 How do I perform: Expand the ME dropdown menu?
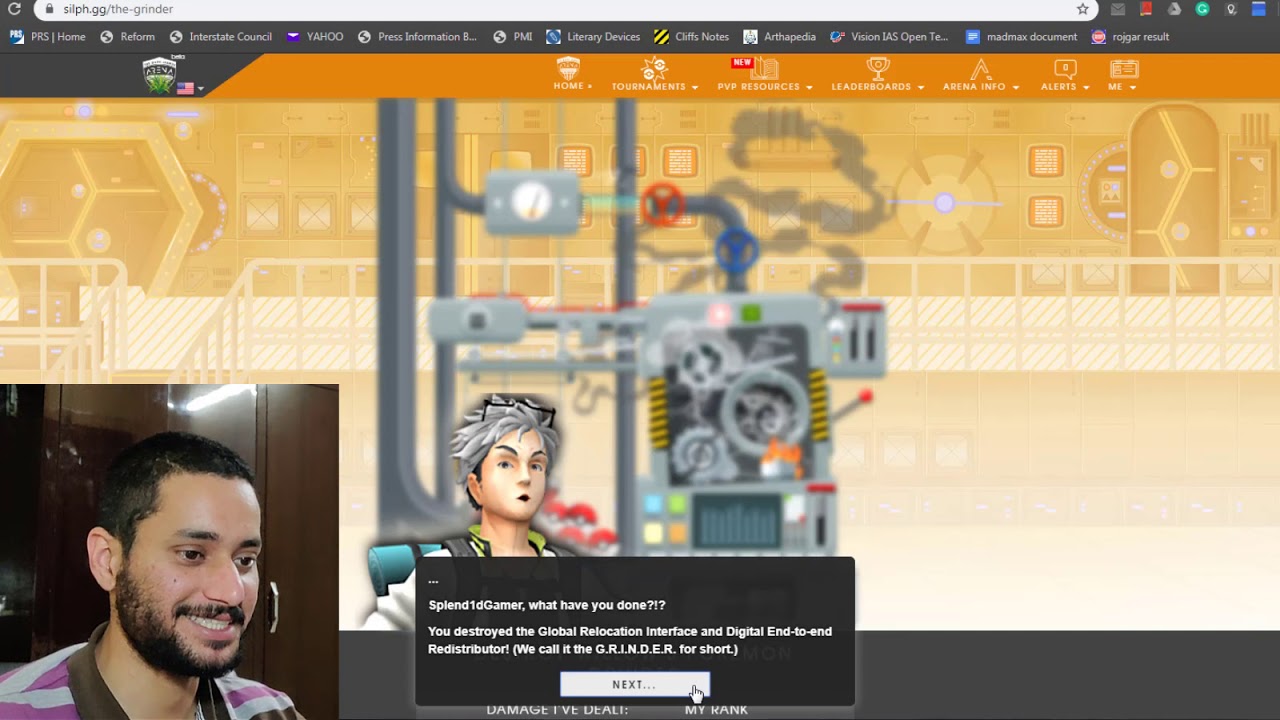[x=1123, y=75]
